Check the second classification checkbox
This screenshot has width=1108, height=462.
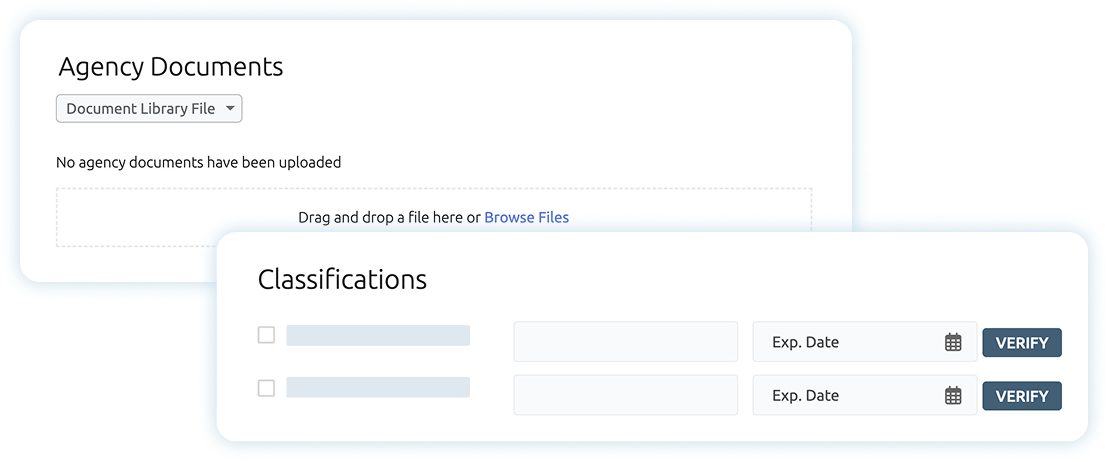266,388
